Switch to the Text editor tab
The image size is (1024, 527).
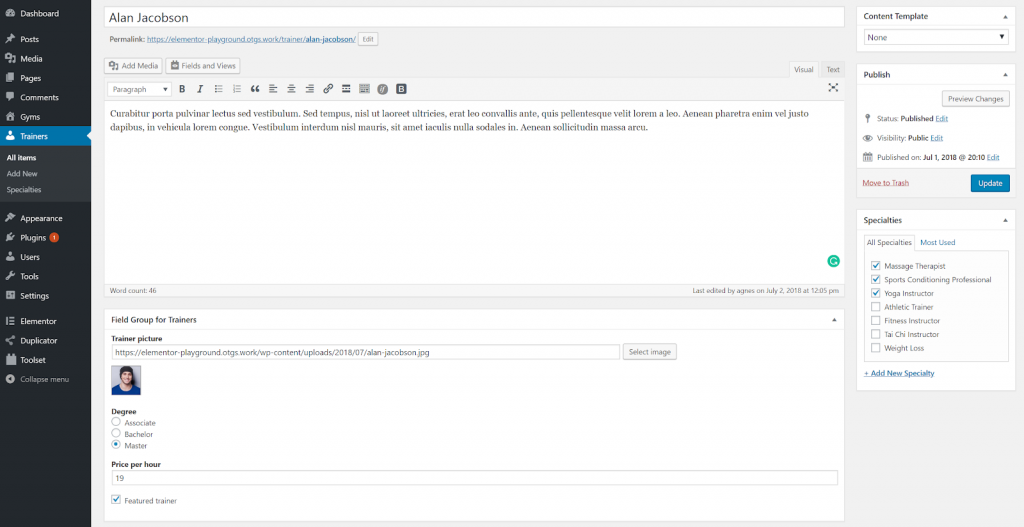point(832,69)
